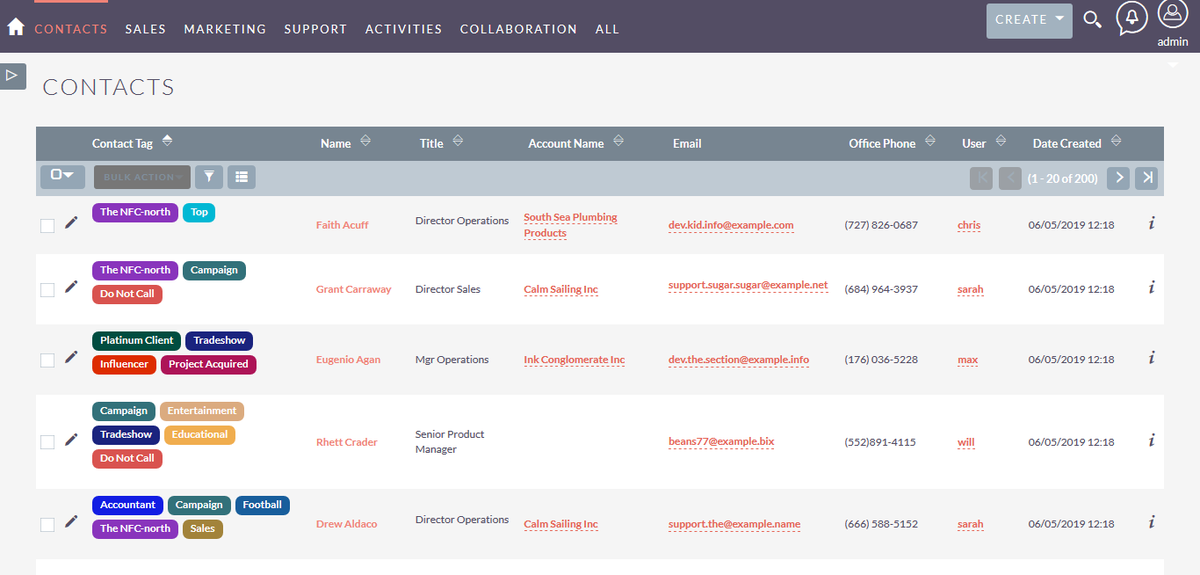
Task: Click the Educational tag for Rhett Crader
Action: (200, 435)
